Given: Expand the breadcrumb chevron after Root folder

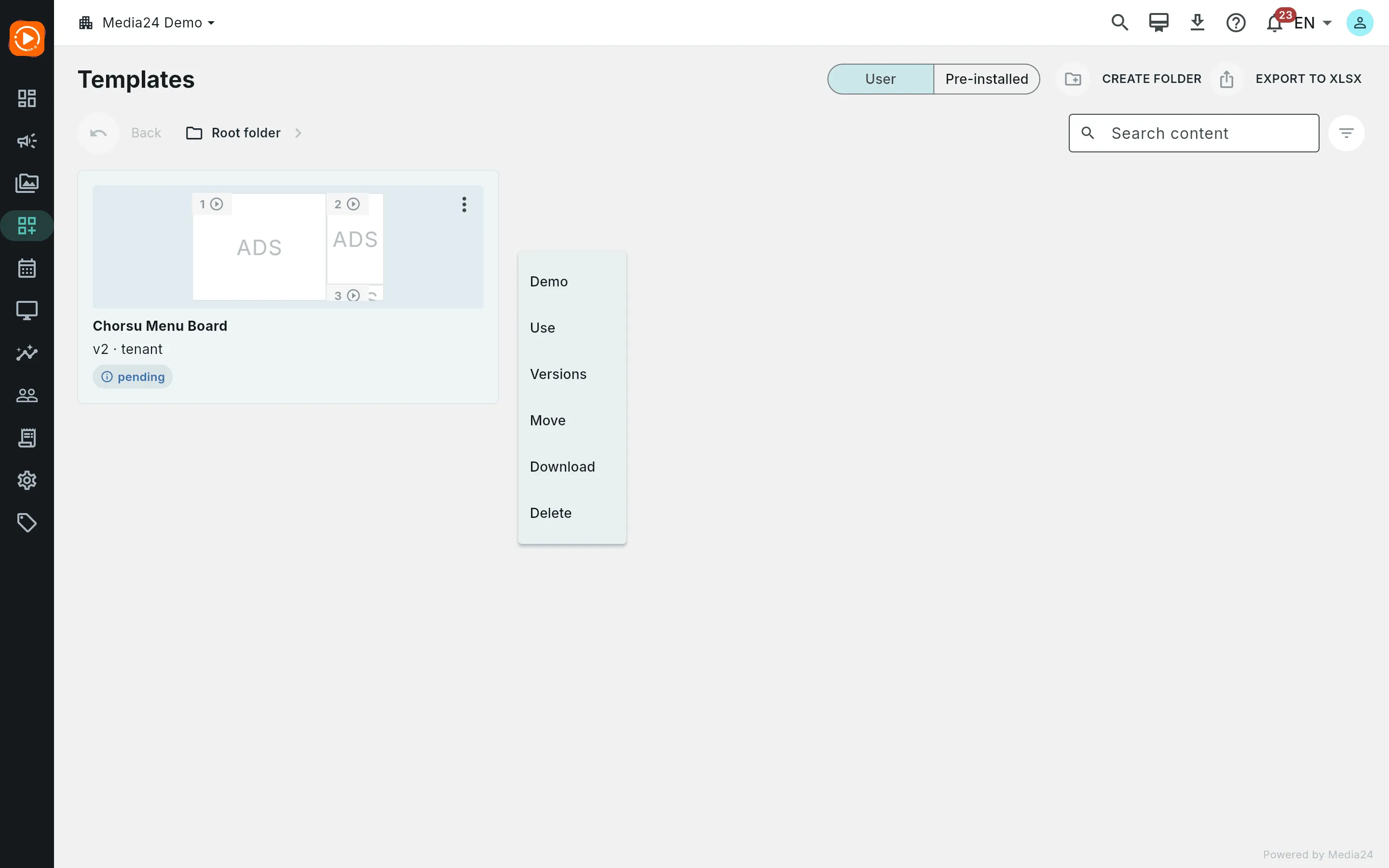Looking at the screenshot, I should (x=299, y=133).
